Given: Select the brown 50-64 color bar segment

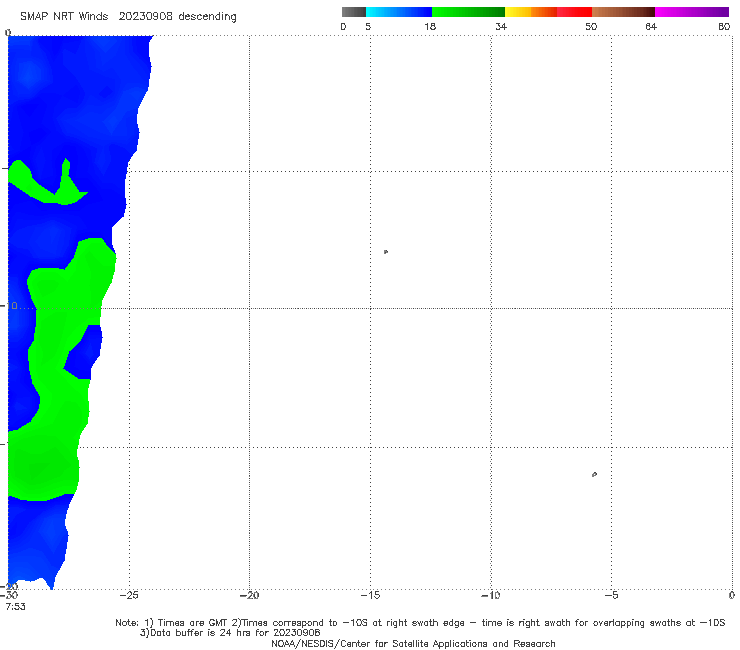Looking at the screenshot, I should (x=623, y=12).
